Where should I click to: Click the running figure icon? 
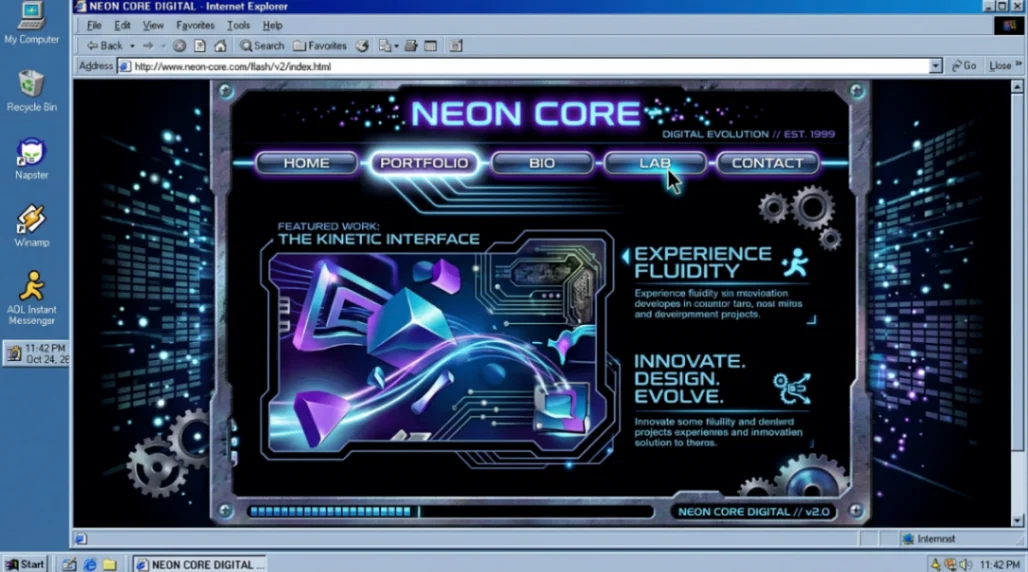pyautogui.click(x=795, y=262)
